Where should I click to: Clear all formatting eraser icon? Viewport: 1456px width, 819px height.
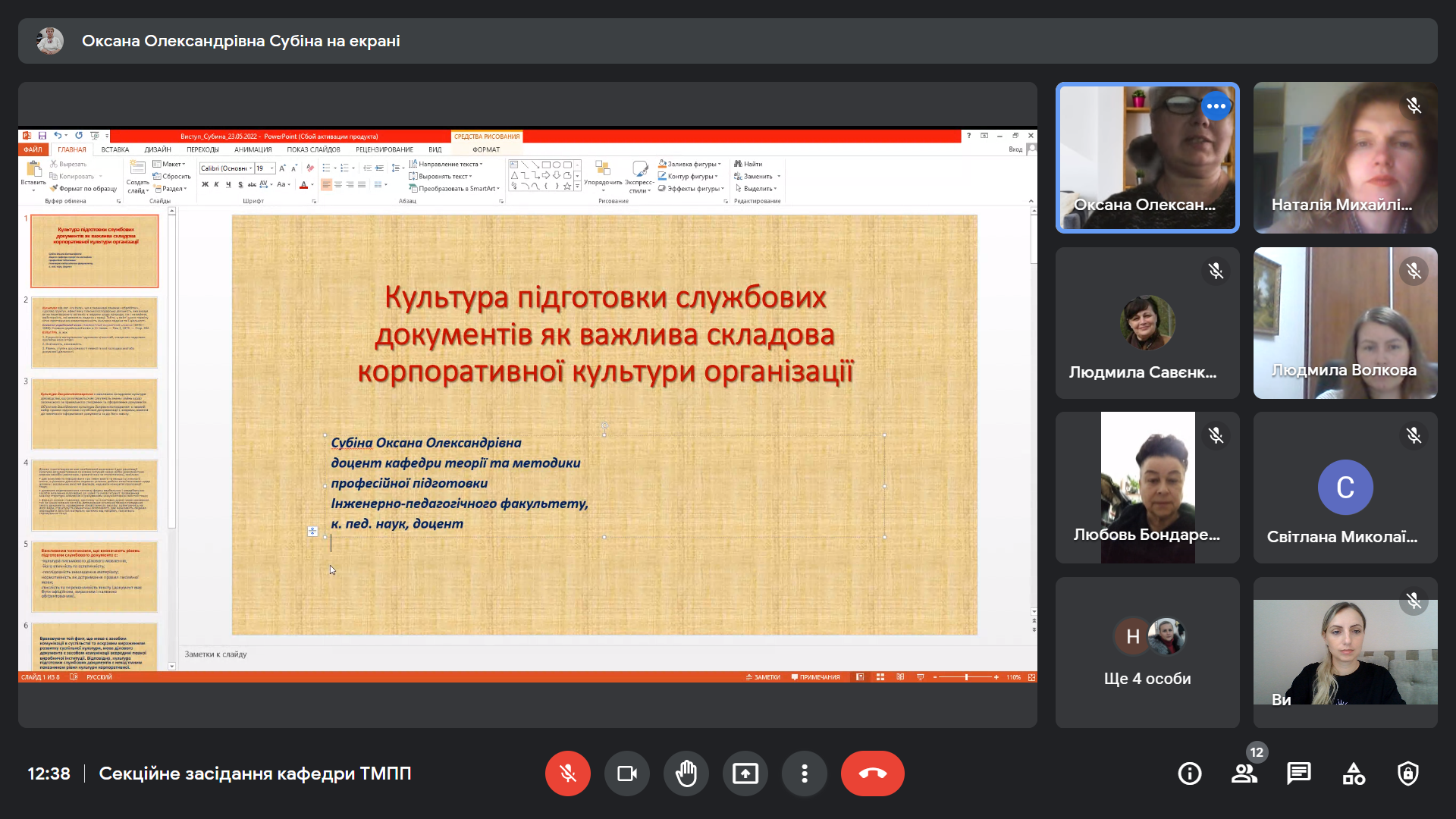(x=309, y=168)
